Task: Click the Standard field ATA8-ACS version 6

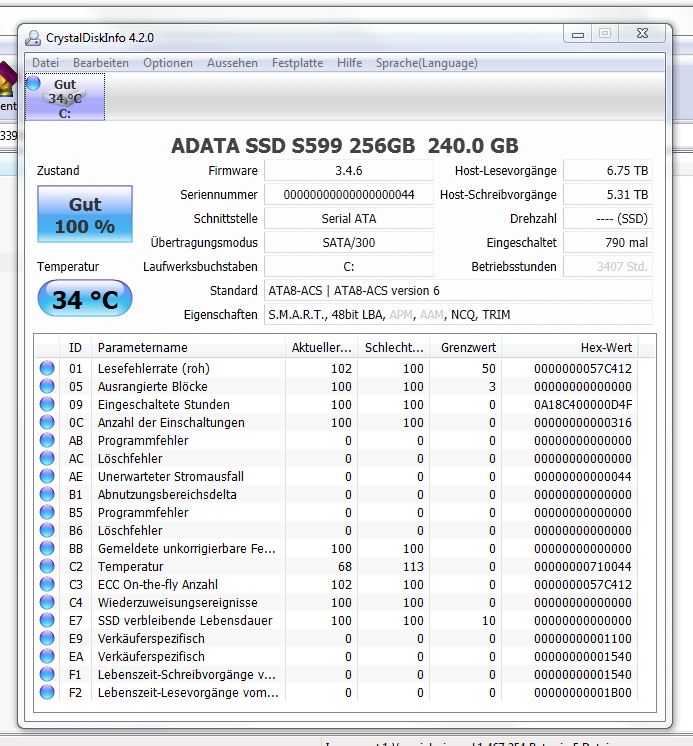Action: pos(459,291)
